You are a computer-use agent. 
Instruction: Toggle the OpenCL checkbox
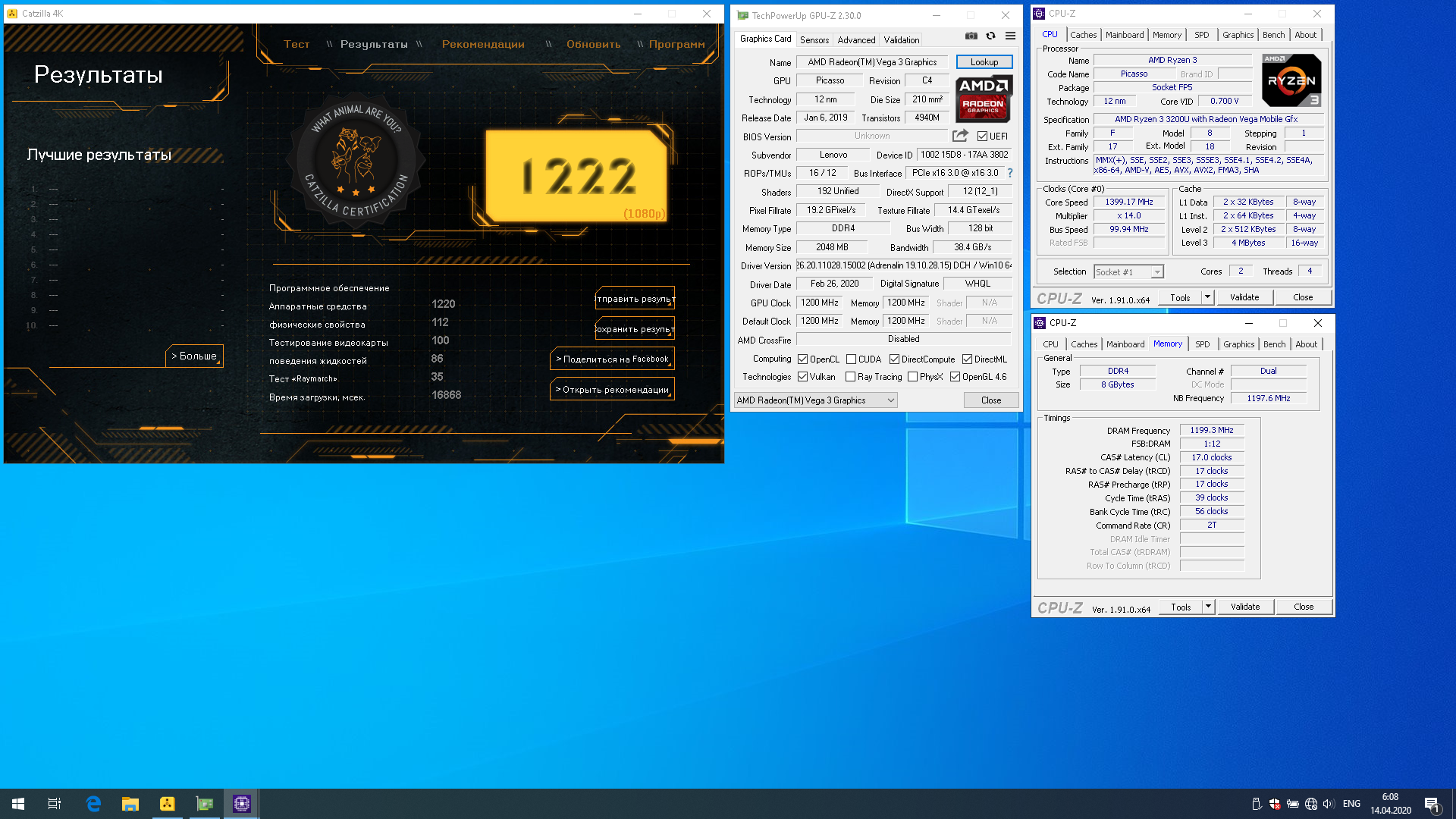point(802,359)
